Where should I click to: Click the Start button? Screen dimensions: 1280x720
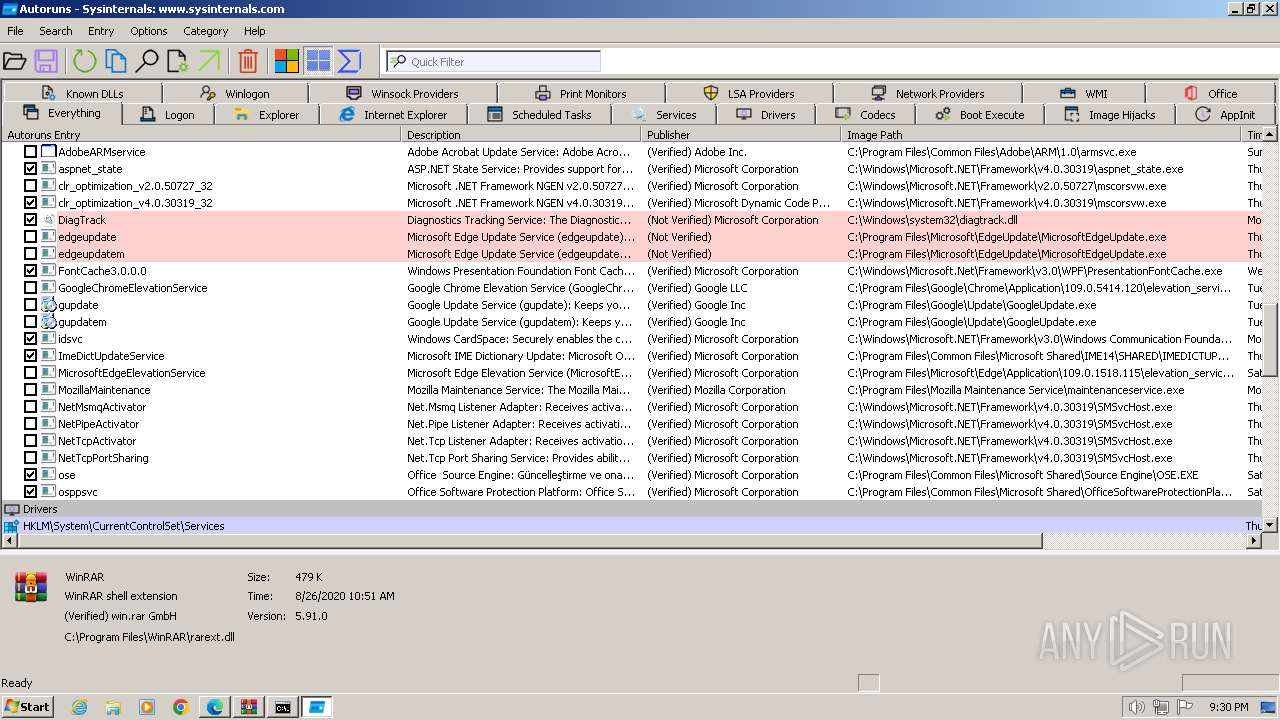pyautogui.click(x=28, y=707)
